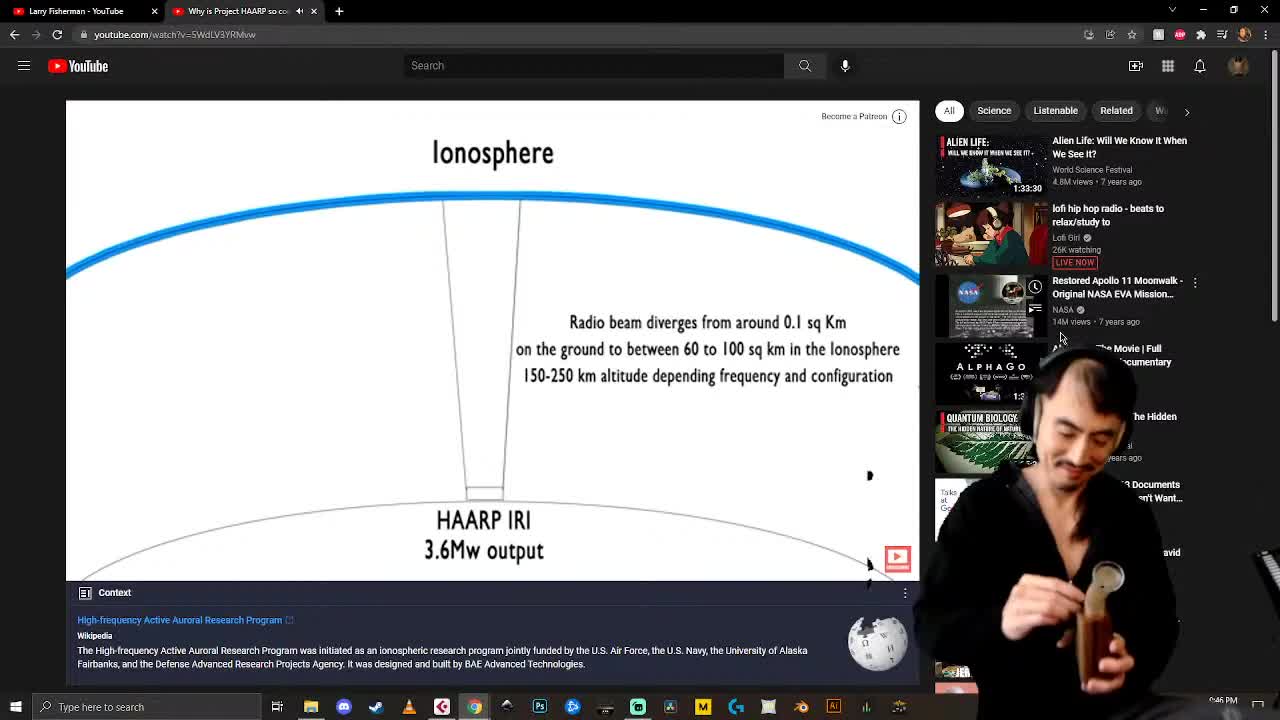1280x720 pixels.
Task: Click the video info card icon
Action: (x=899, y=117)
